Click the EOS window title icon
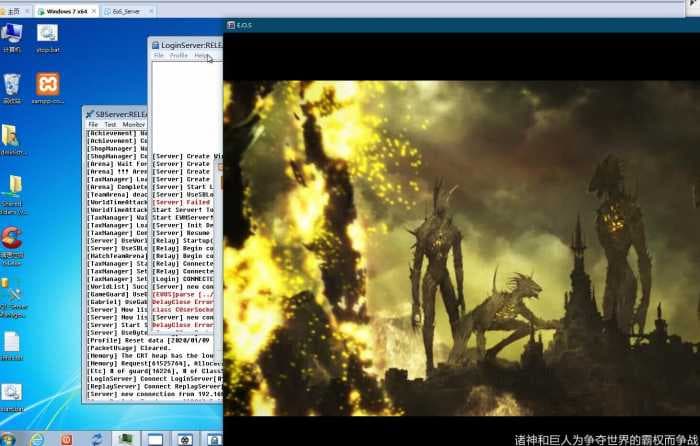This screenshot has height=446, width=700. click(231, 25)
